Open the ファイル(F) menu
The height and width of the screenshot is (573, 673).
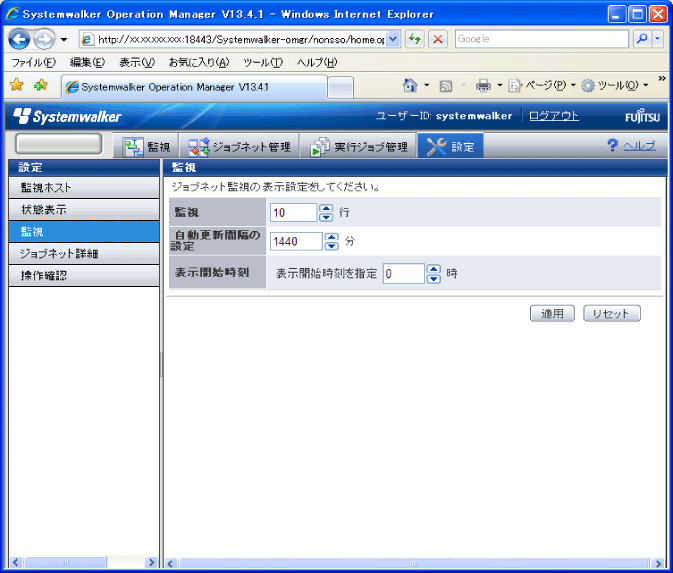33,63
